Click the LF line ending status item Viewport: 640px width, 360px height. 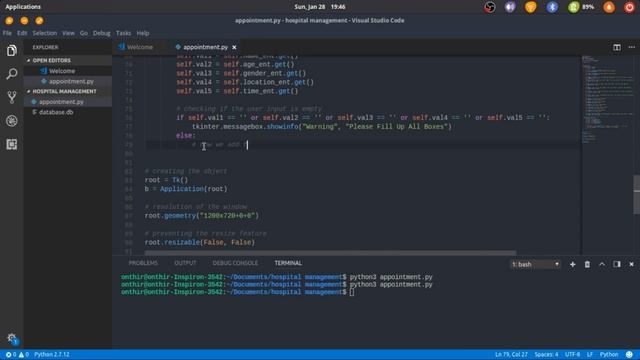coord(590,354)
